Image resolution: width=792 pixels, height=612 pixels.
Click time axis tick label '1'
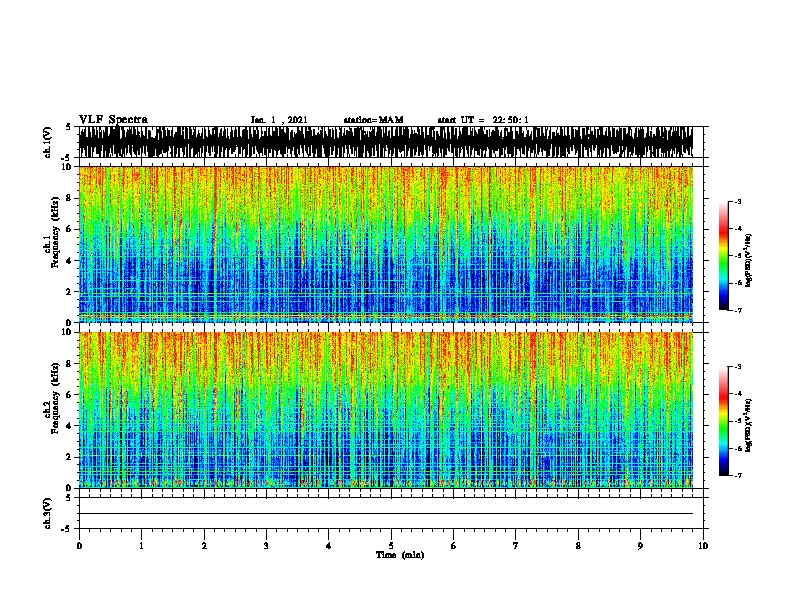141,546
